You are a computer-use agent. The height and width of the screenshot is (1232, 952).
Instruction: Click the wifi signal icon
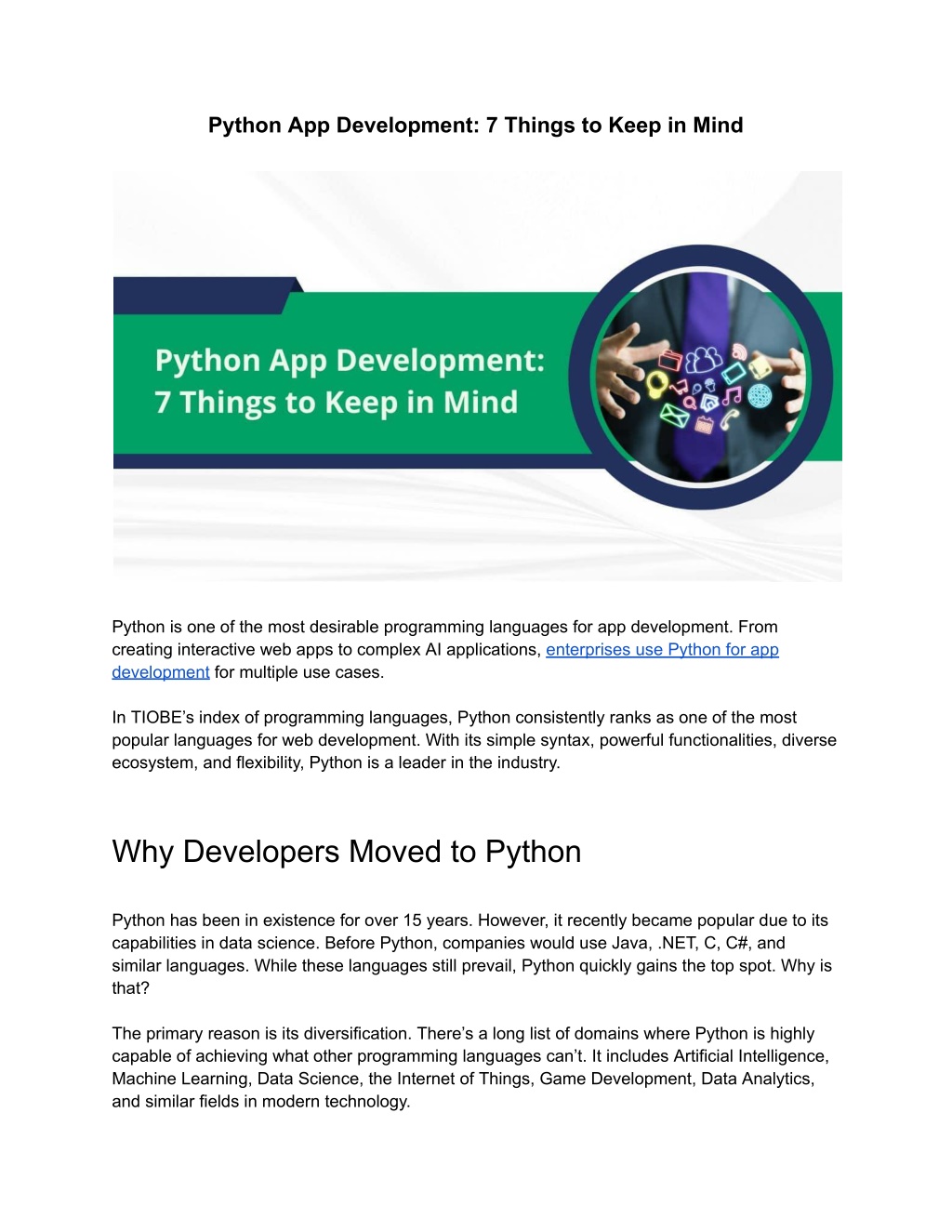click(739, 351)
